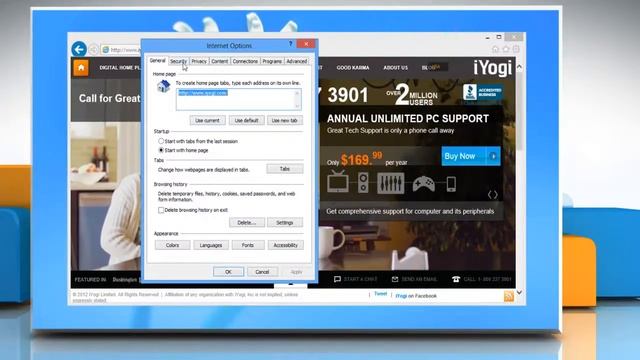Click the Start a Chat icon
The image size is (640, 360).
[337, 279]
